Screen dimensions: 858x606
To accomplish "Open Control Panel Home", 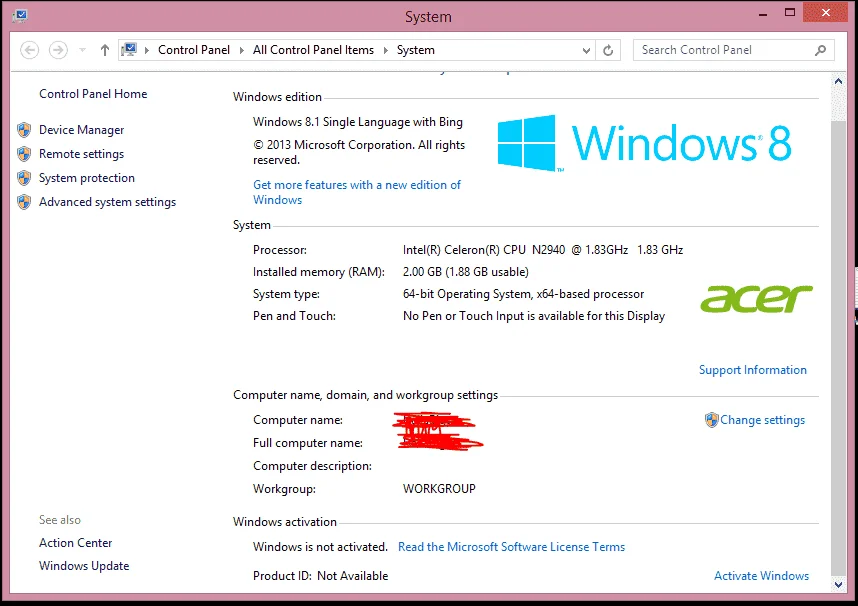I will coord(93,94).
